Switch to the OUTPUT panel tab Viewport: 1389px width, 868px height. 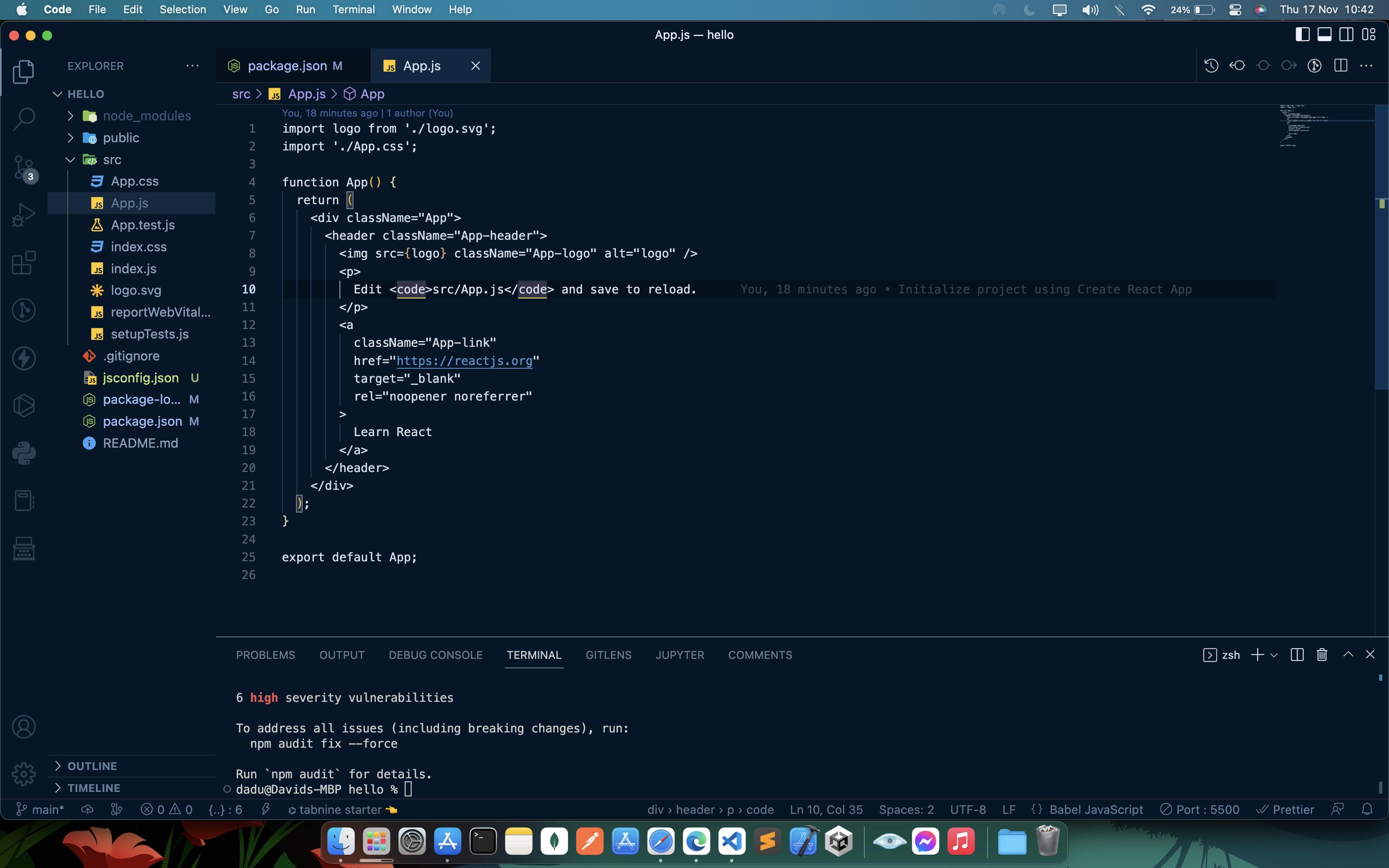(341, 655)
